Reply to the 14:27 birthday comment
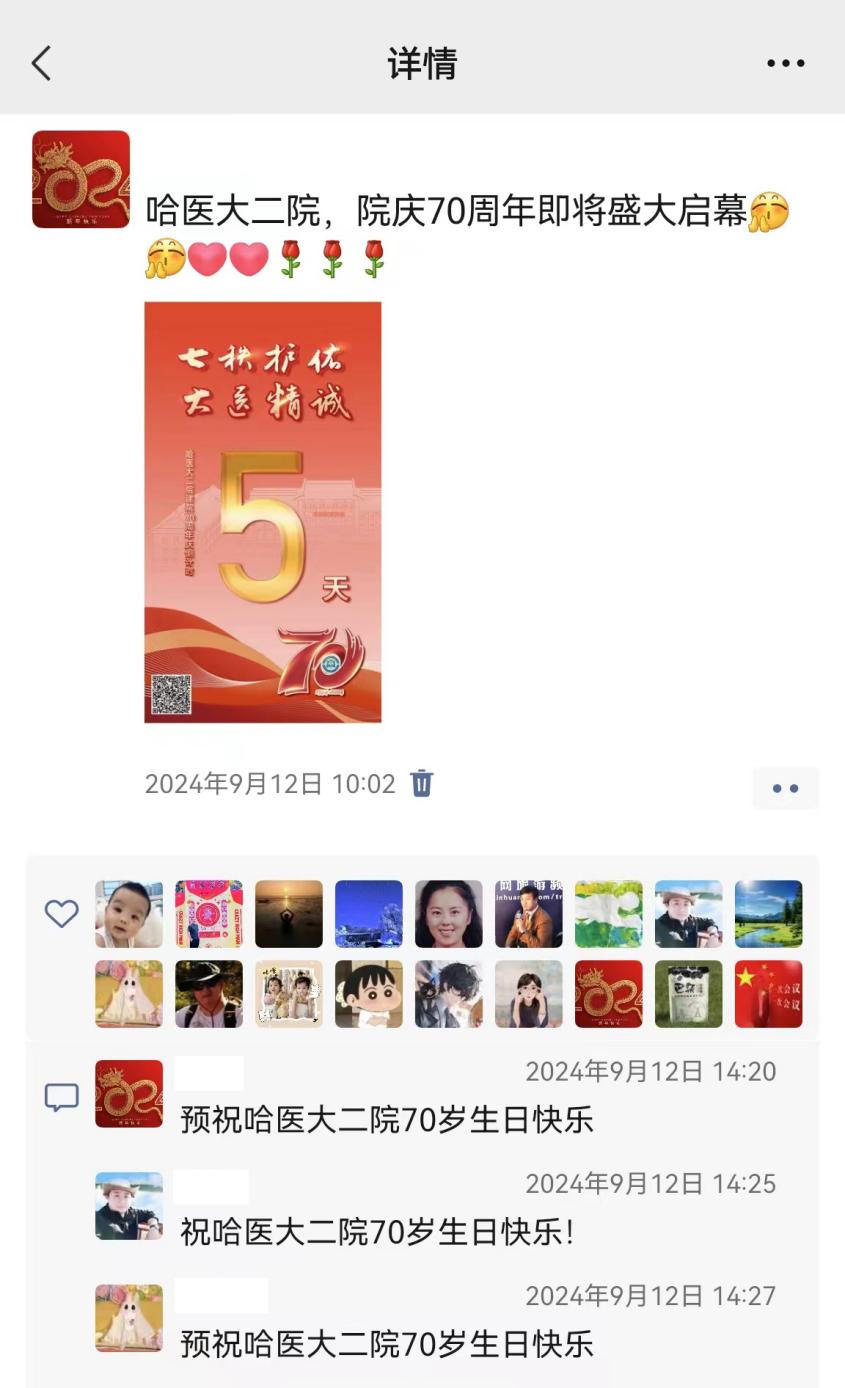Screen dimensions: 845x1388 (387, 1344)
